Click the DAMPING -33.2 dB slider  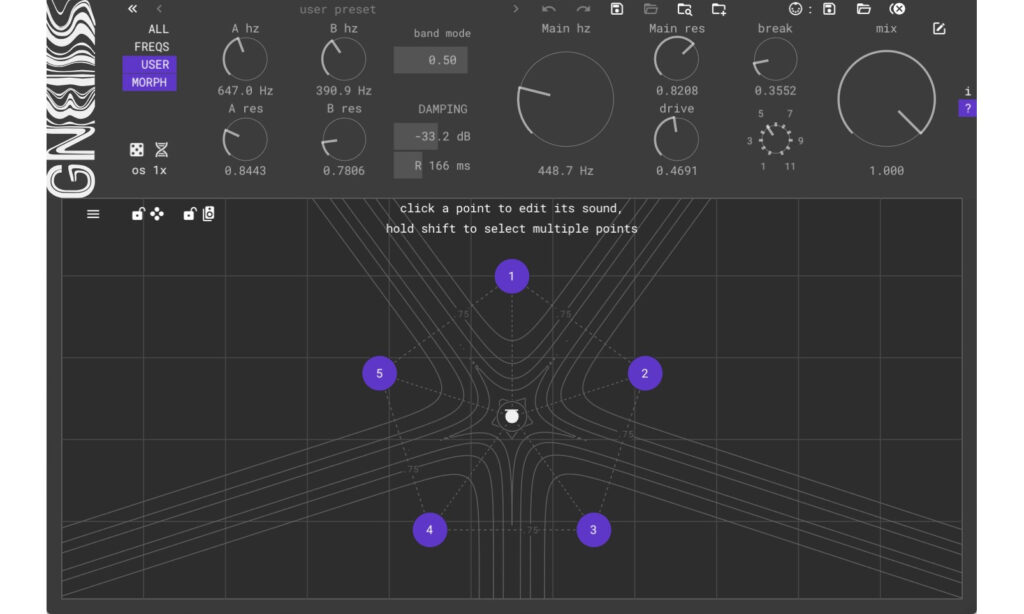(x=432, y=137)
